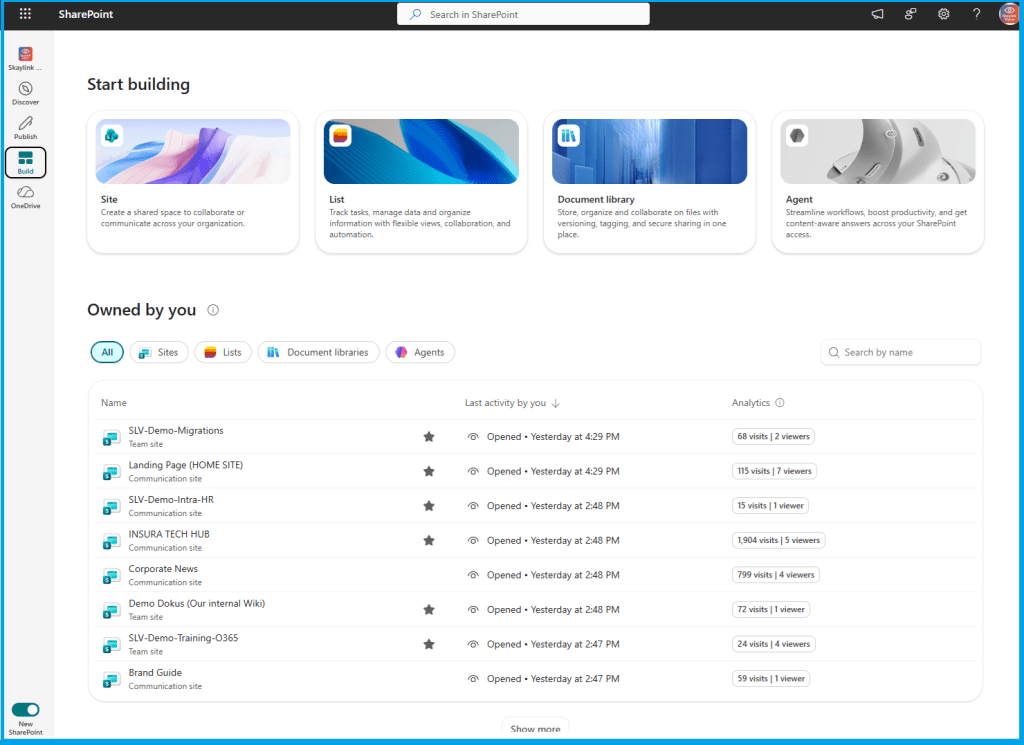Open the Corporate News site
Screen dimensions: 1024x745
click(163, 569)
